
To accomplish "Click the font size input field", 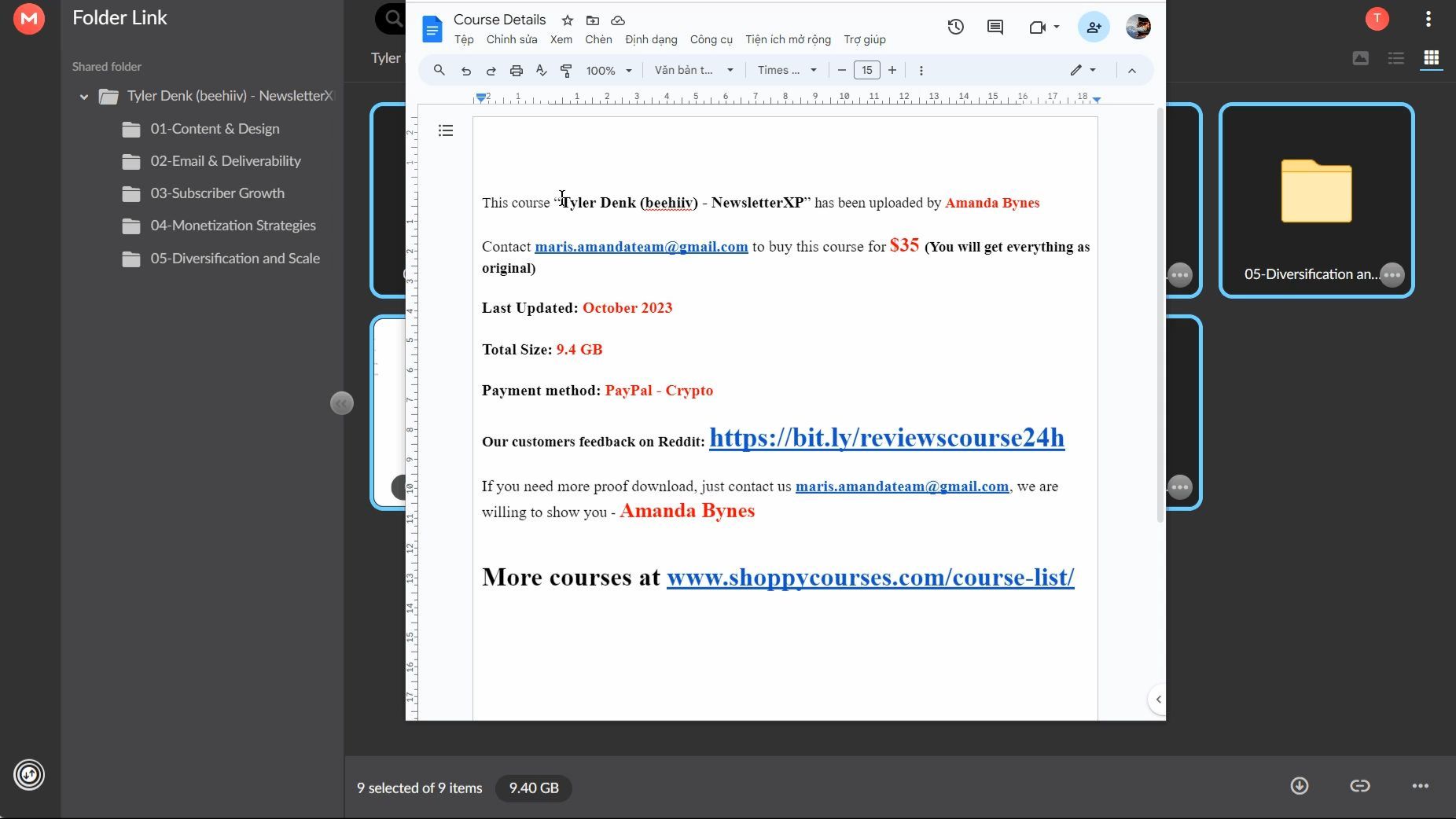I will (867, 70).
